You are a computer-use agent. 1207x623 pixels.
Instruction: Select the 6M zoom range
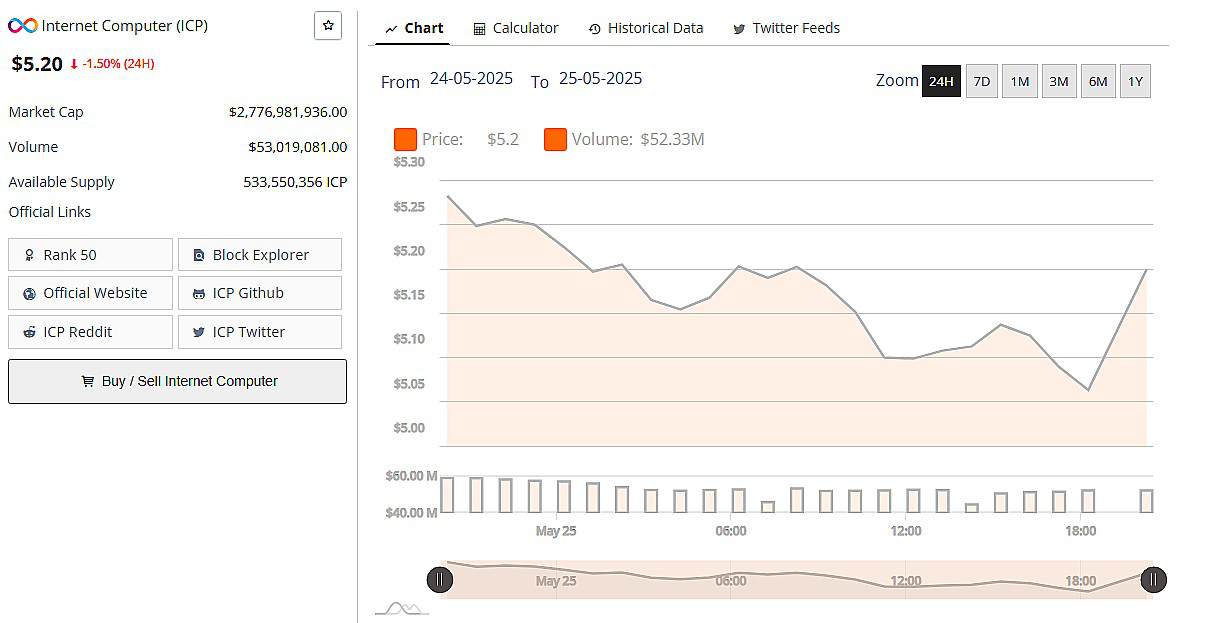coord(1098,81)
